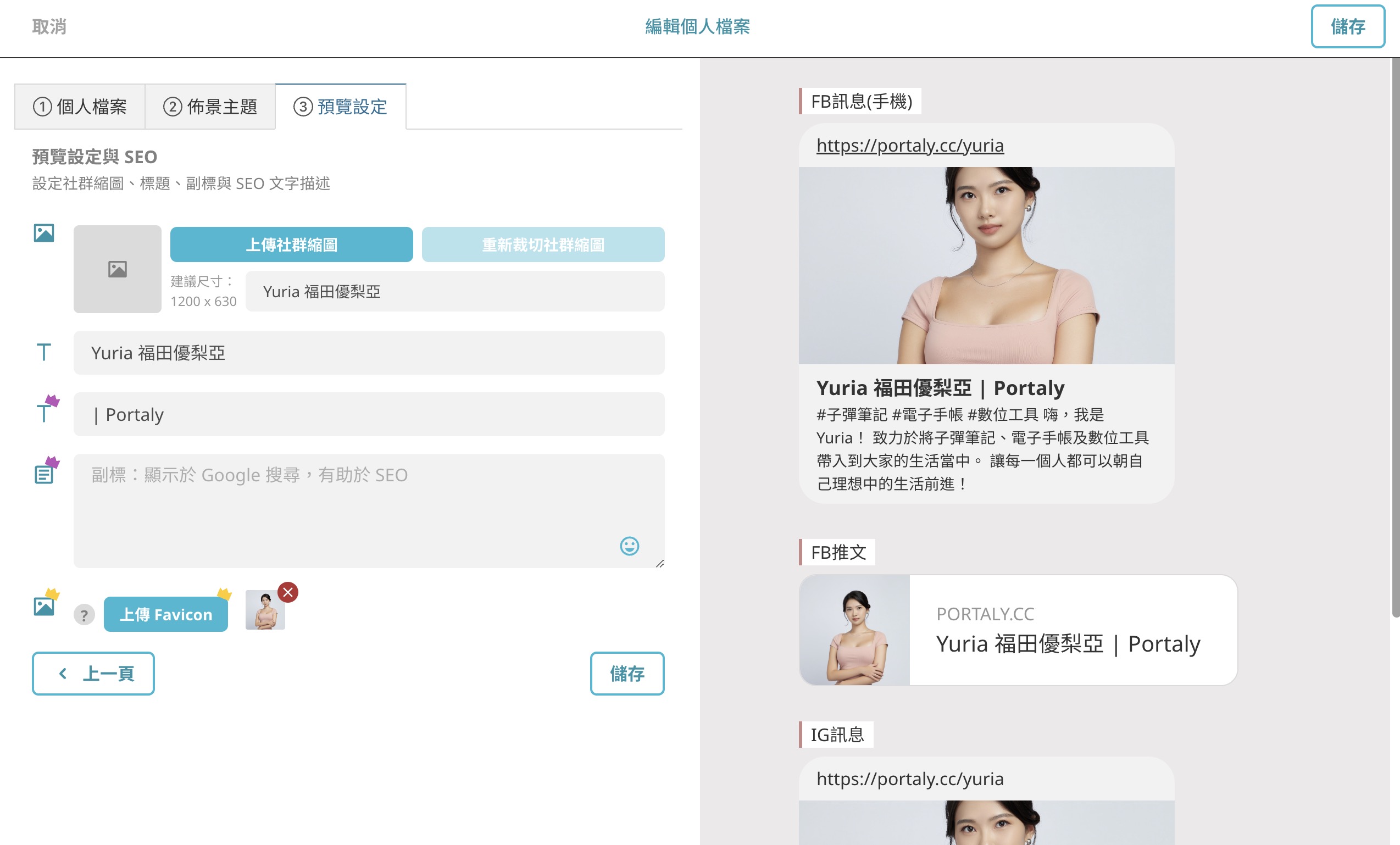
Task: Select the 預覽設定 tab
Action: 341,107
